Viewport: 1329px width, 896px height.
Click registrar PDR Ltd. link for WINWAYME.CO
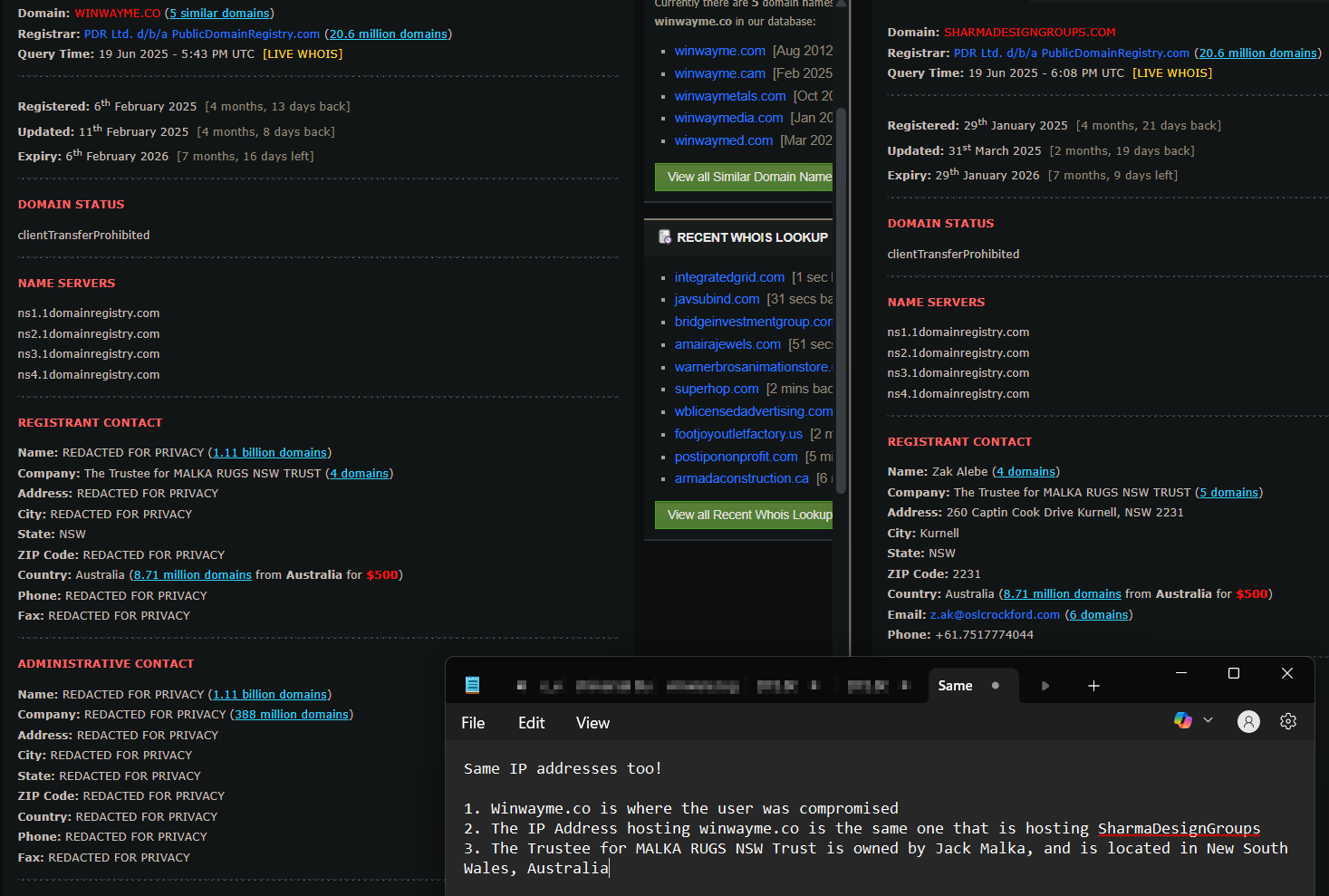(202, 34)
